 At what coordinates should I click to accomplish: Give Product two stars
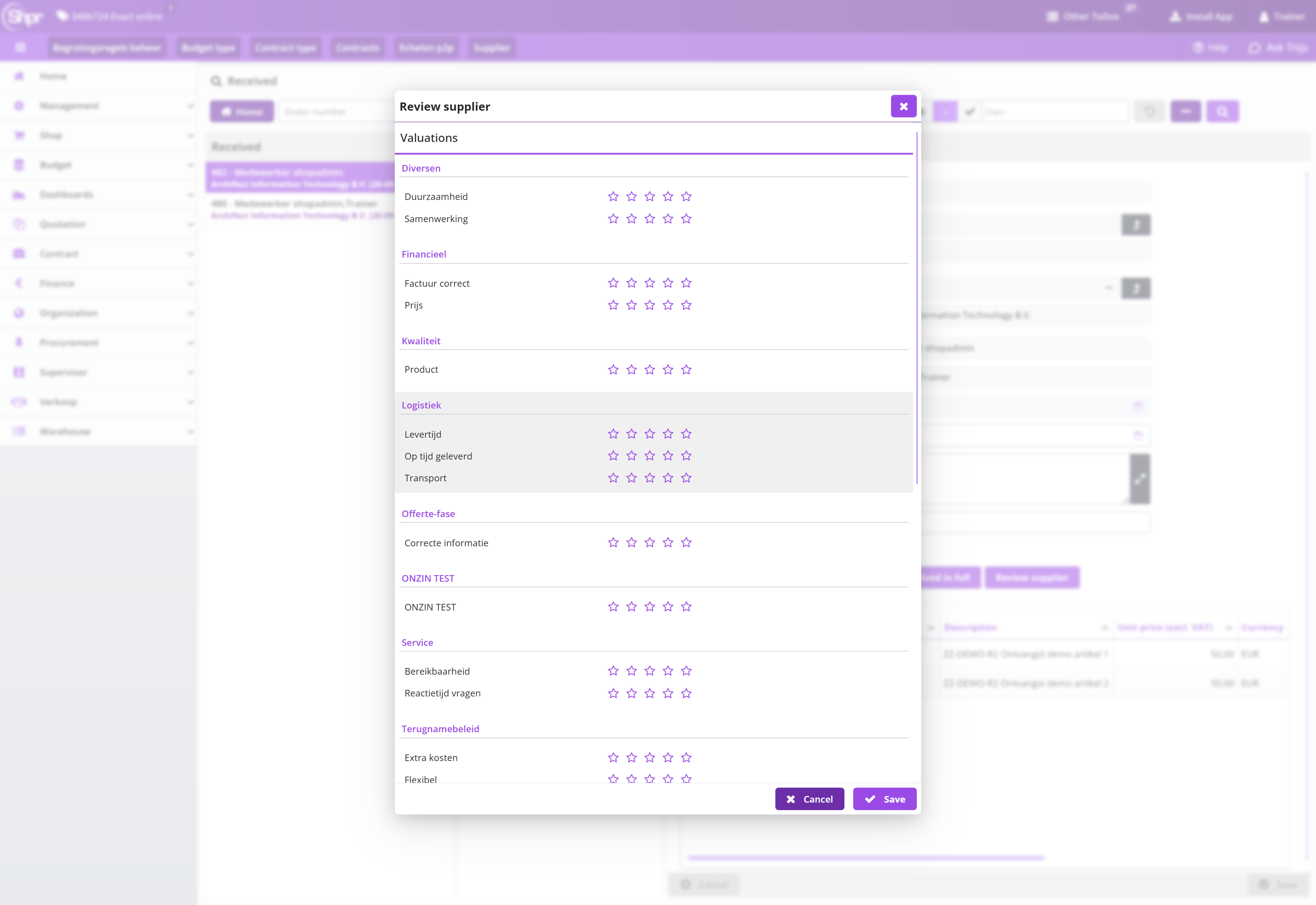631,369
